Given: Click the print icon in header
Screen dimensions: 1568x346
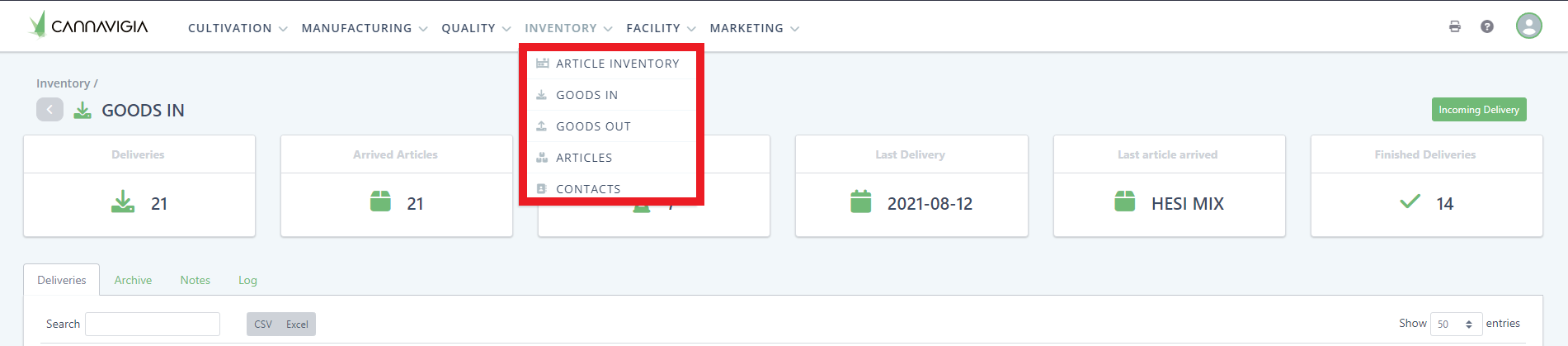Looking at the screenshot, I should pyautogui.click(x=1455, y=26).
